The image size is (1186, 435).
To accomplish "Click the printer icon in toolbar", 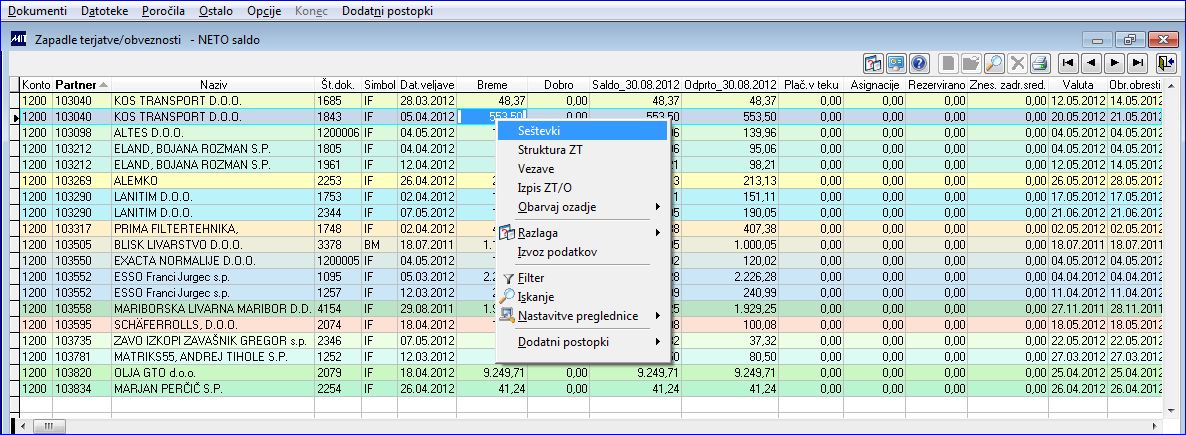I will (x=1039, y=64).
